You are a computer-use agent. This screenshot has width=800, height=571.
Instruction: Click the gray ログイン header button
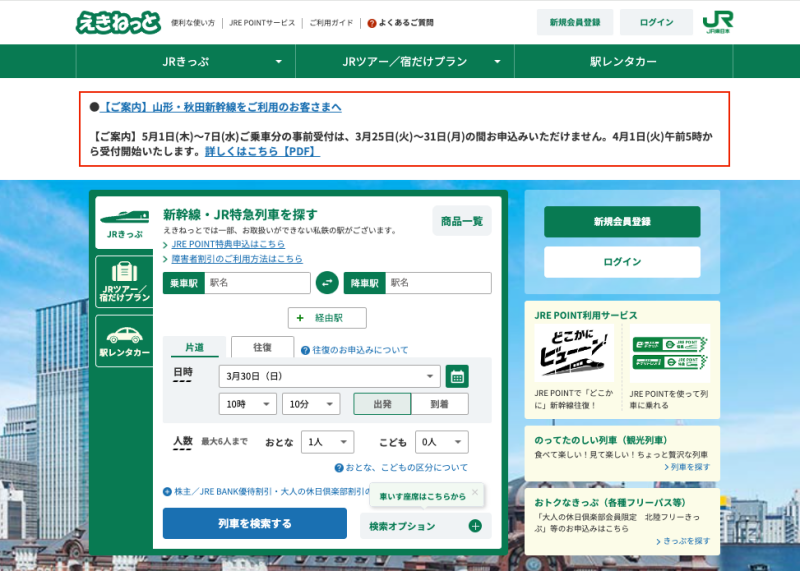657,22
